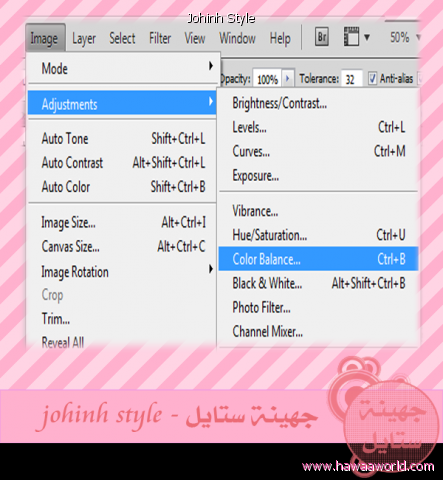The image size is (443, 480).
Task: Click Canvas Size menu item
Action: point(123,247)
